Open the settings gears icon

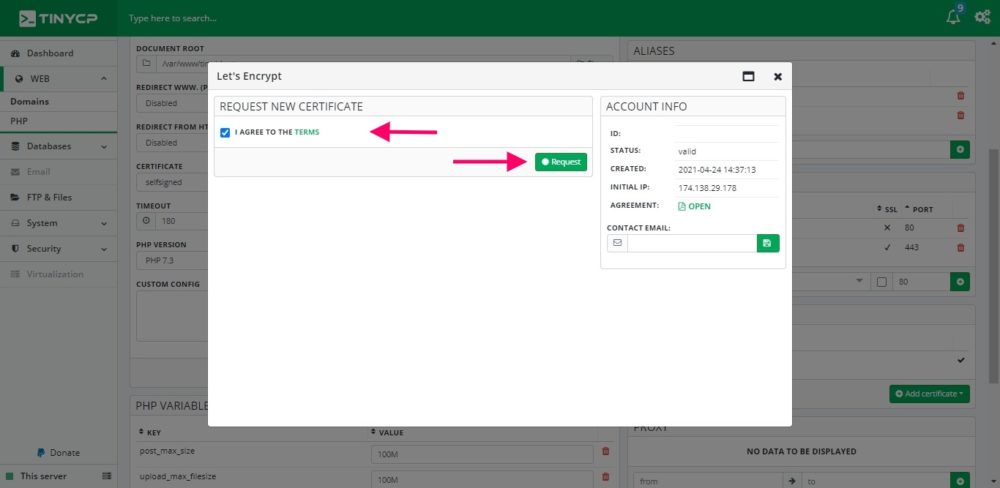tap(983, 17)
